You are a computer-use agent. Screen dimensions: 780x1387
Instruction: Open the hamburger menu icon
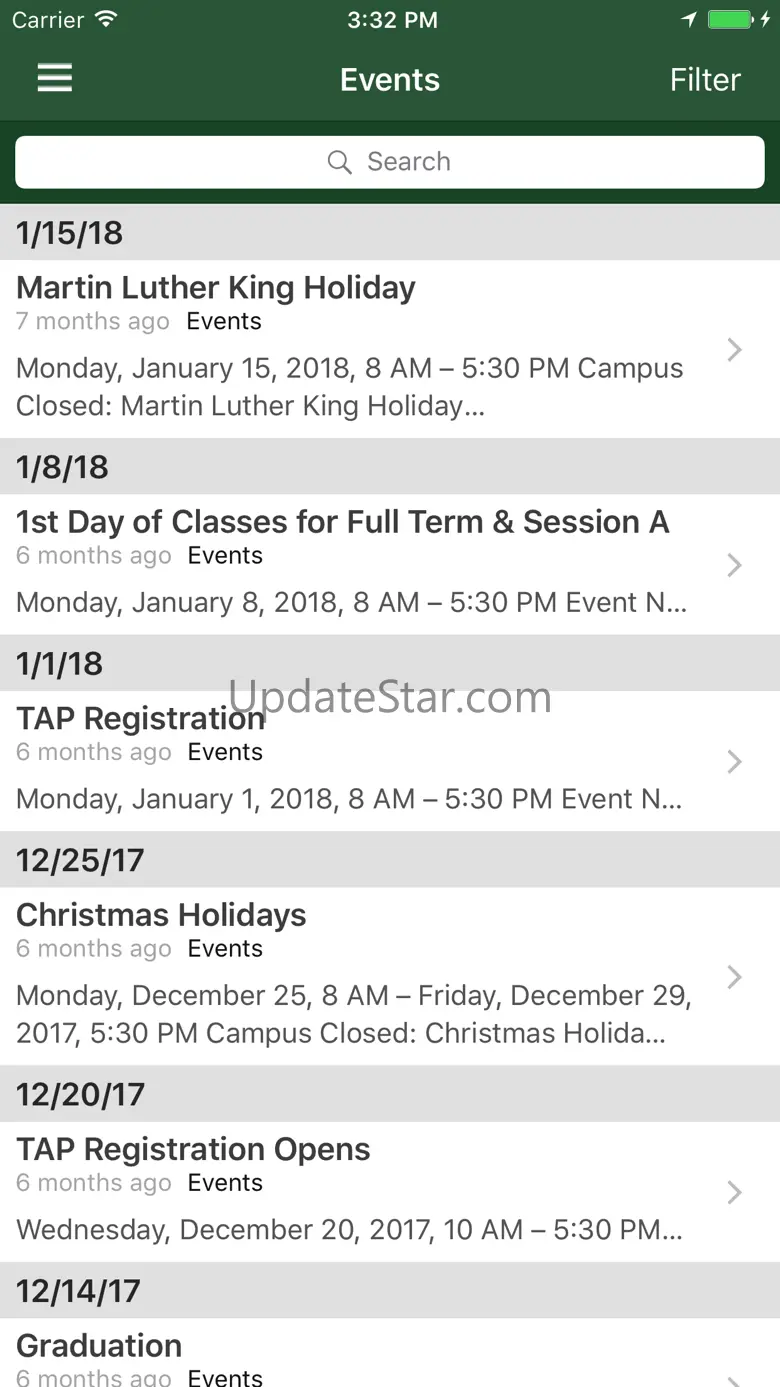tap(55, 79)
